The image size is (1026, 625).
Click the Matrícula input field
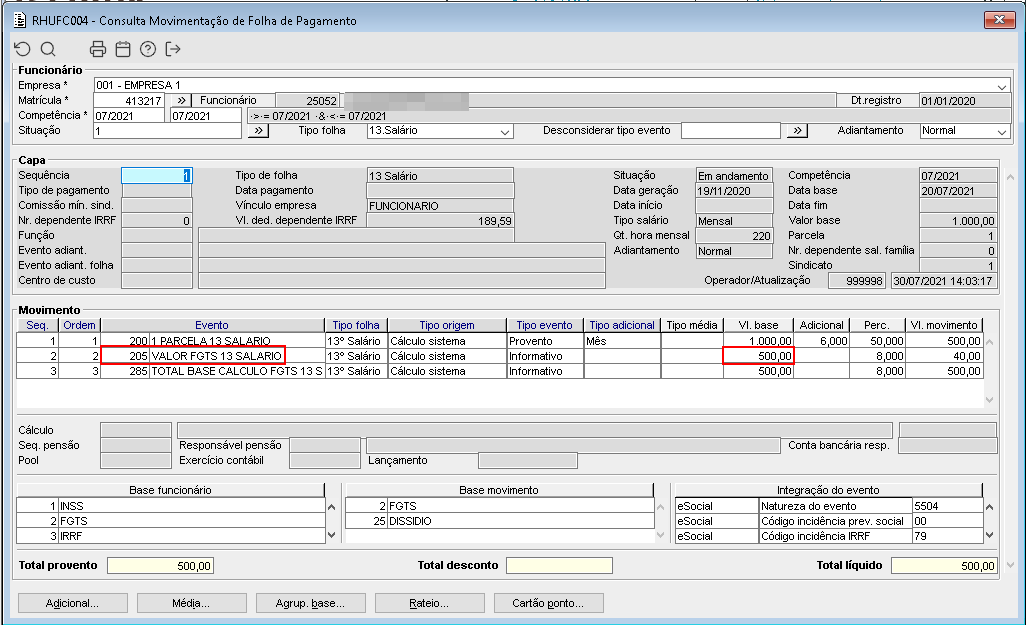tap(128, 101)
